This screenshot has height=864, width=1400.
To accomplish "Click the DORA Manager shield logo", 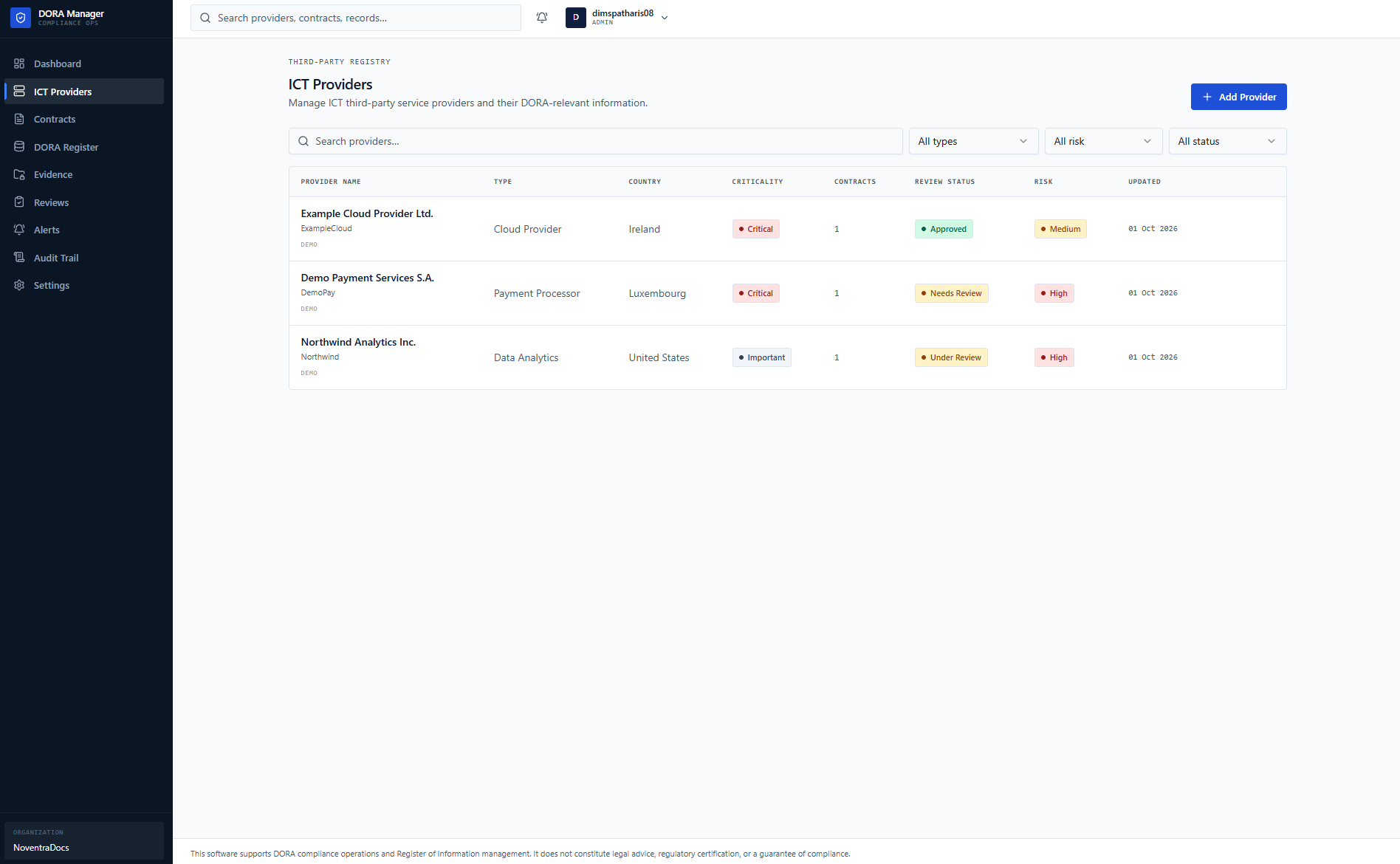I will pos(21,18).
